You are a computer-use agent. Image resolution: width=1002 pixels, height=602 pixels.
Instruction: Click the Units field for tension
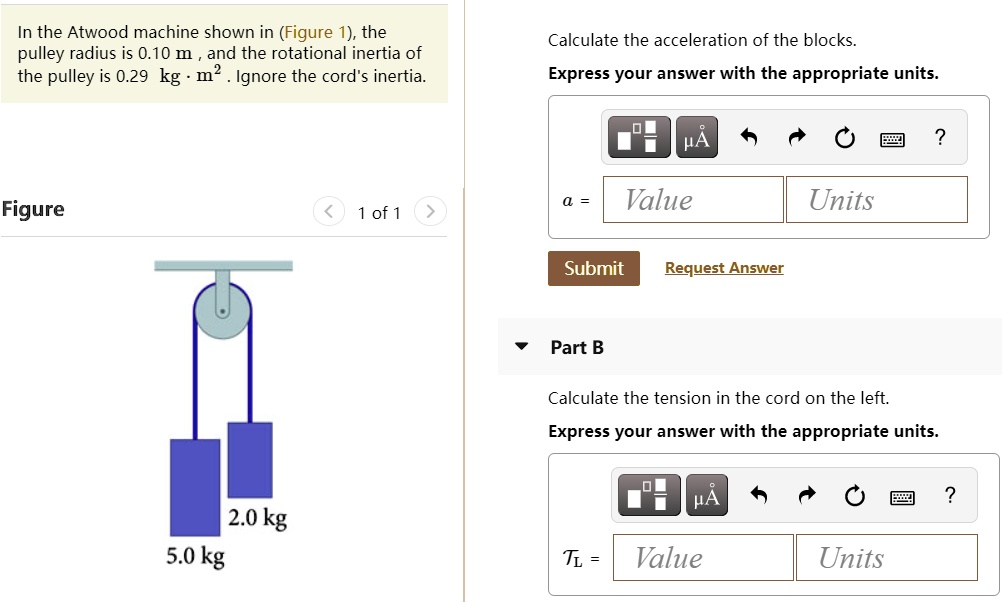886,557
